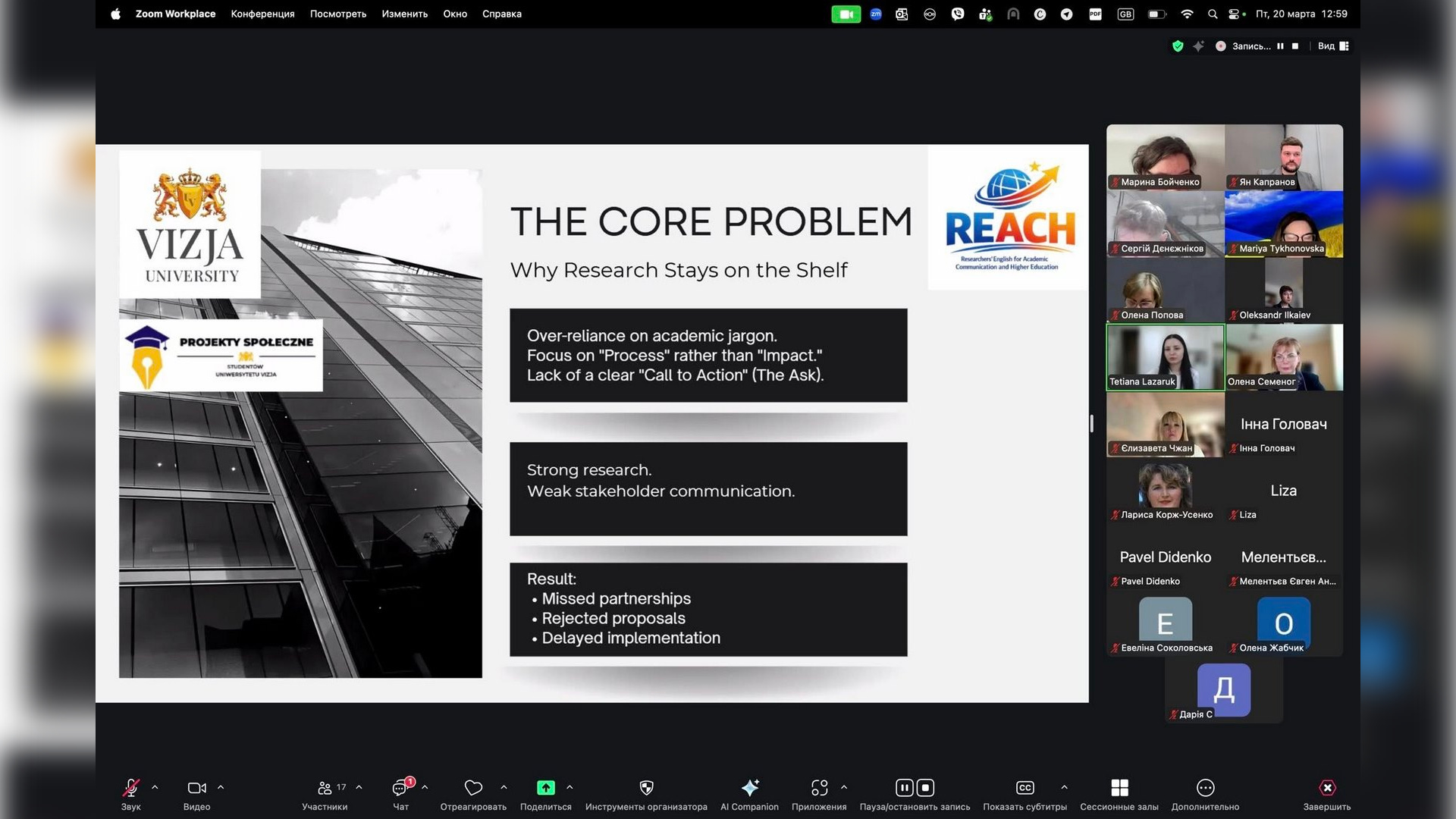Click the green Поделиться share screen icon
Image resolution: width=1456 pixels, height=819 pixels.
click(545, 789)
